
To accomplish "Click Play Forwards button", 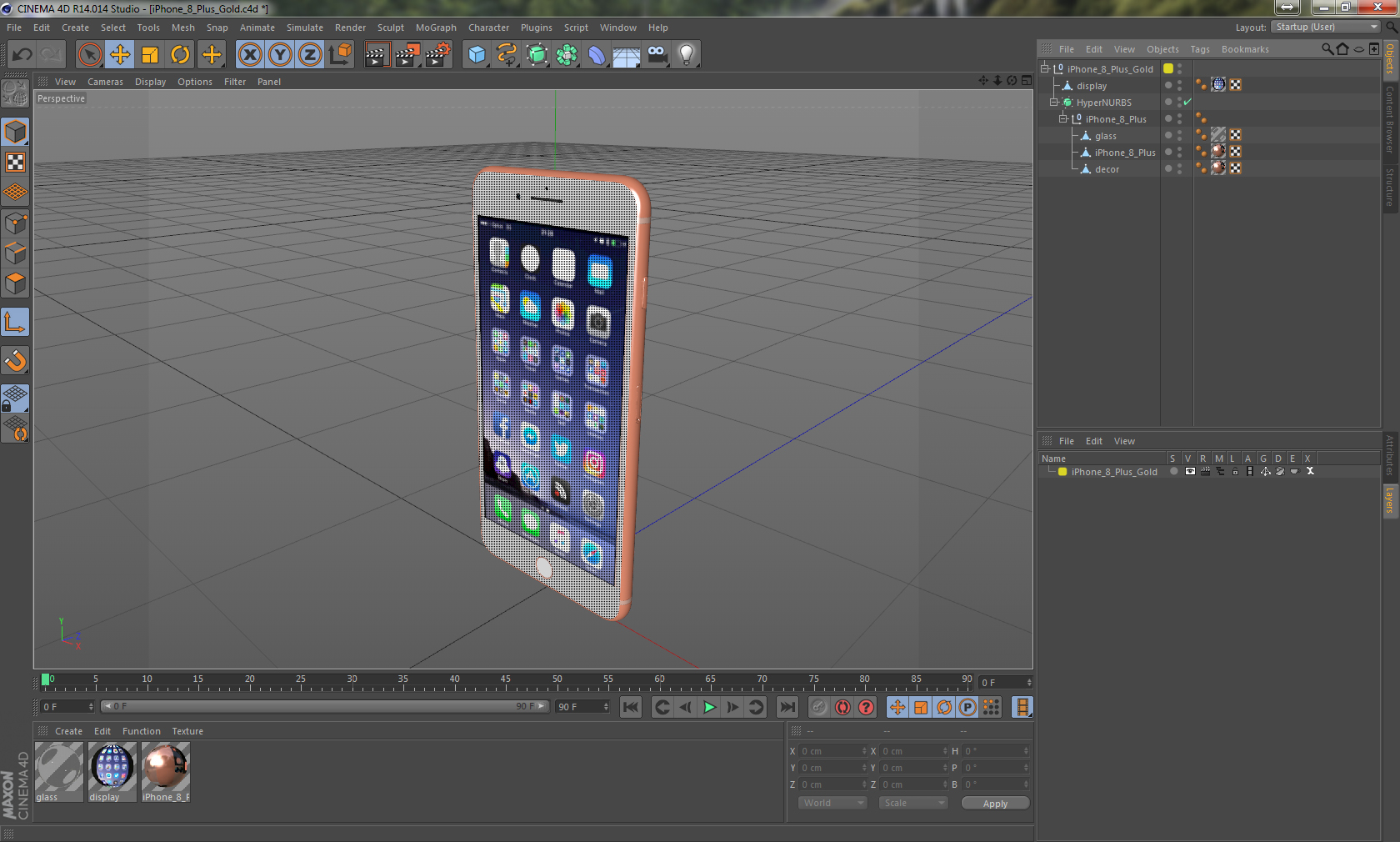I will click(709, 707).
